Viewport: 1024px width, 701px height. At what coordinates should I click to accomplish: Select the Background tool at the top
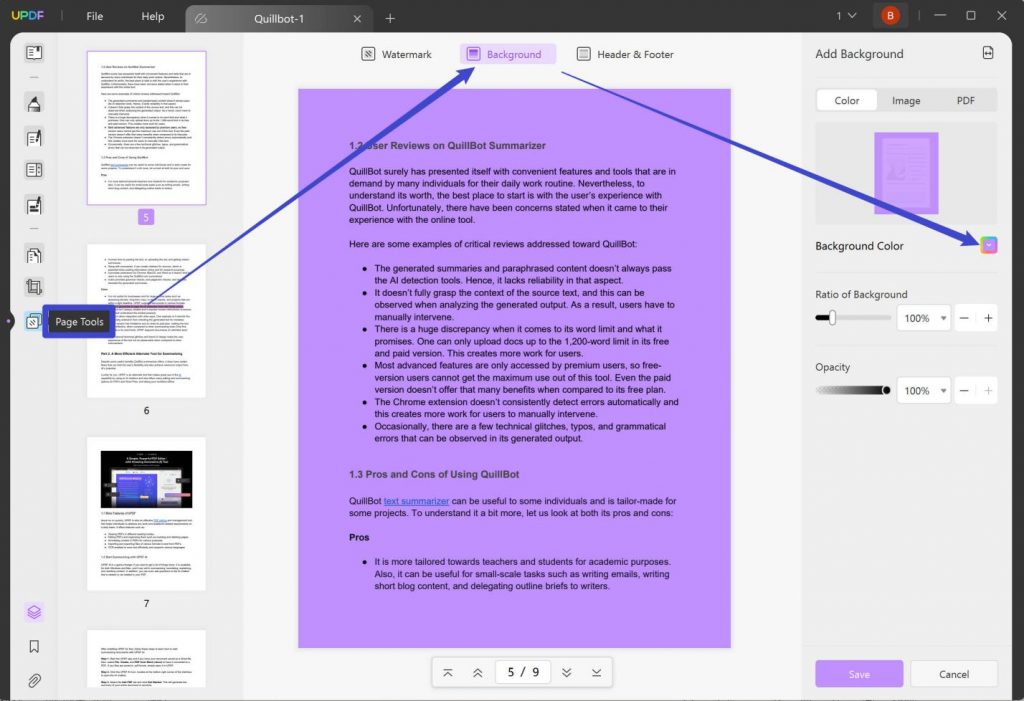click(507, 54)
